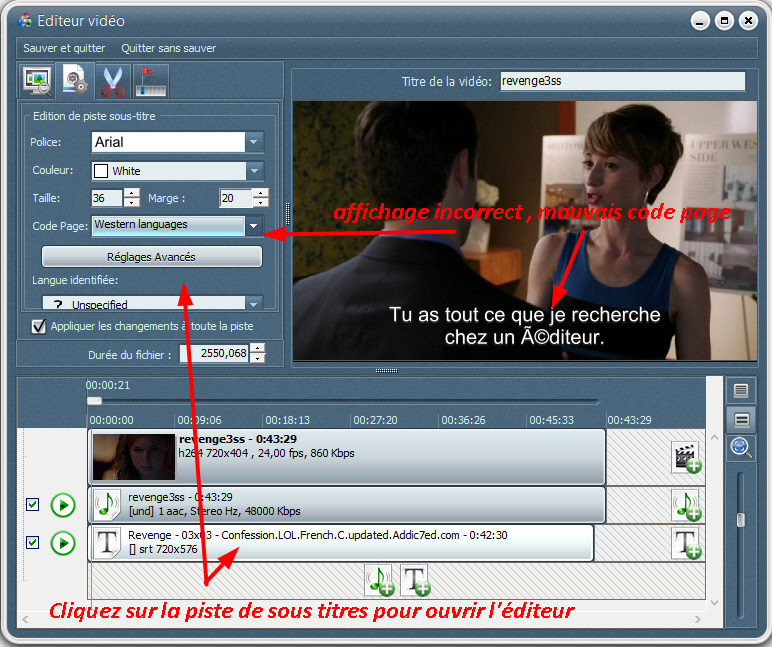This screenshot has height=647, width=772.
Task: Click the subtitle track T icon
Action: (107, 543)
